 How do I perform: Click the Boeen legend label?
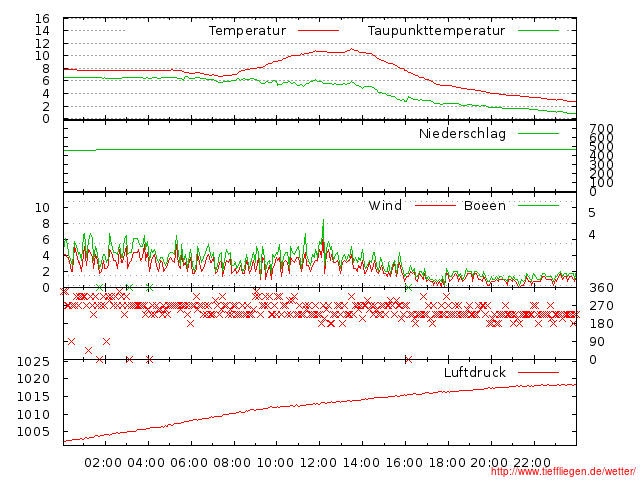[485, 205]
